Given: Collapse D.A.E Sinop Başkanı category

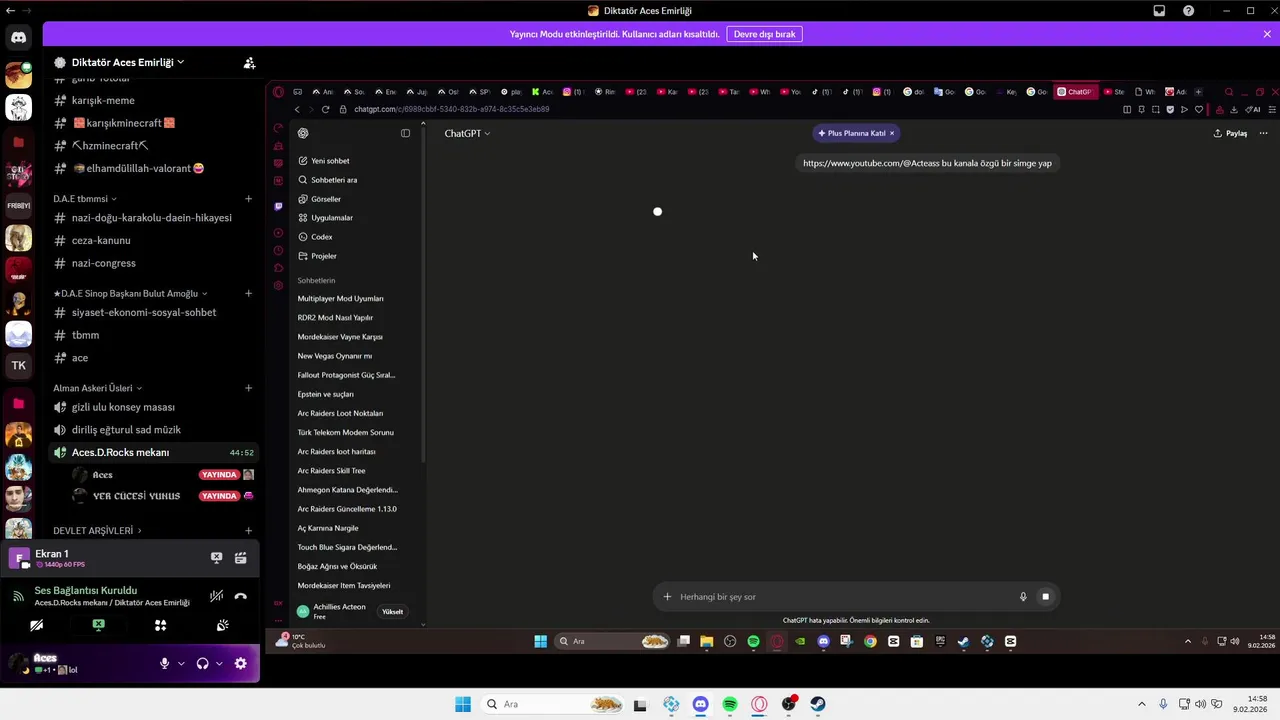Looking at the screenshot, I should coord(130,293).
